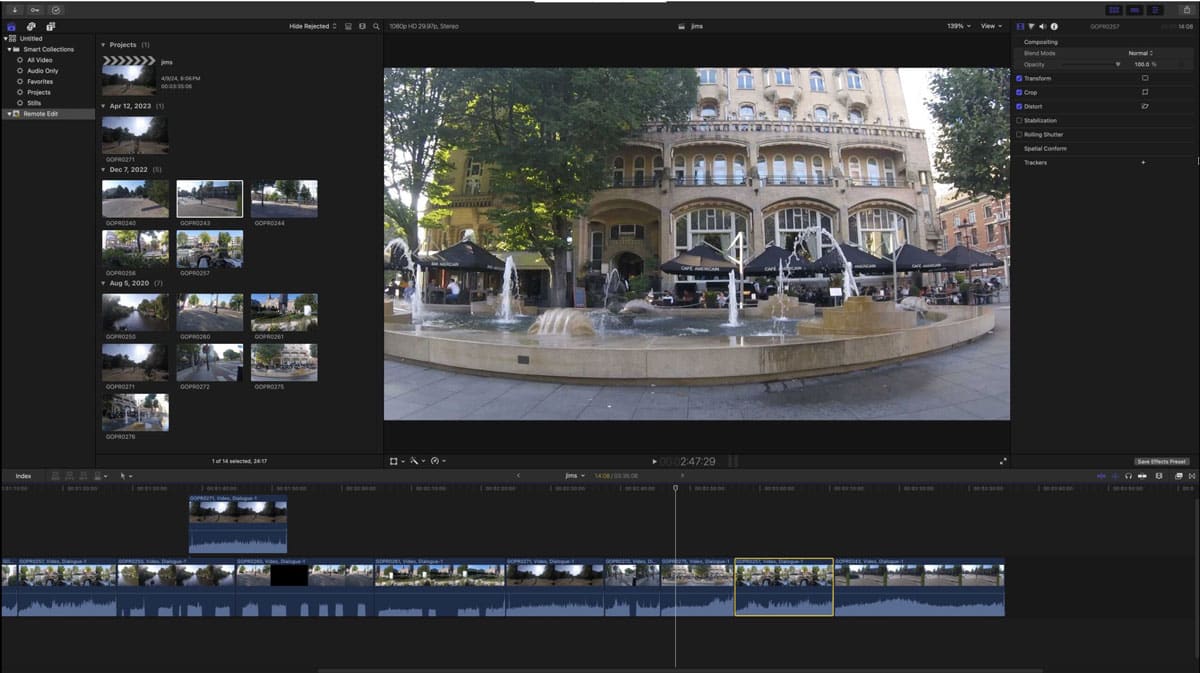This screenshot has width=1200, height=673.
Task: Show Transform onscreen controls icon
Action: click(x=1145, y=78)
